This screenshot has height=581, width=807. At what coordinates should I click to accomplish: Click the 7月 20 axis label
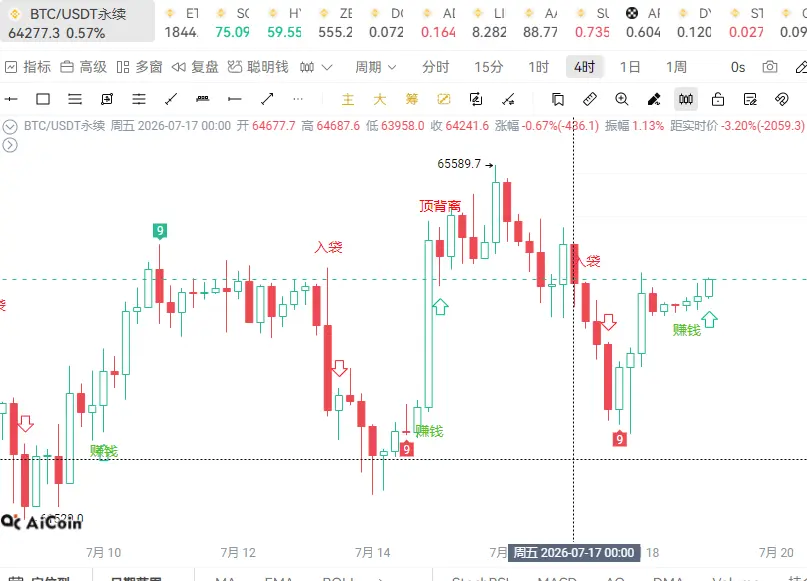pyautogui.click(x=776, y=553)
